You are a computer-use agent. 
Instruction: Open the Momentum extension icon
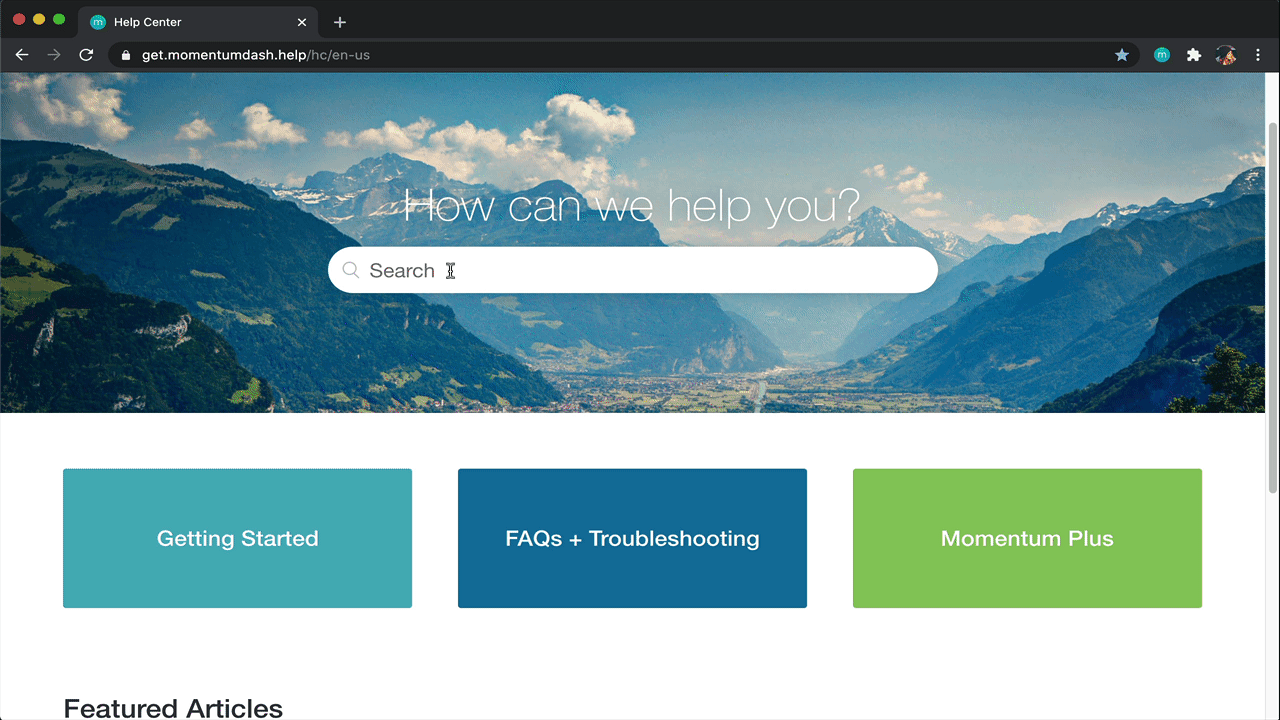[1162, 55]
